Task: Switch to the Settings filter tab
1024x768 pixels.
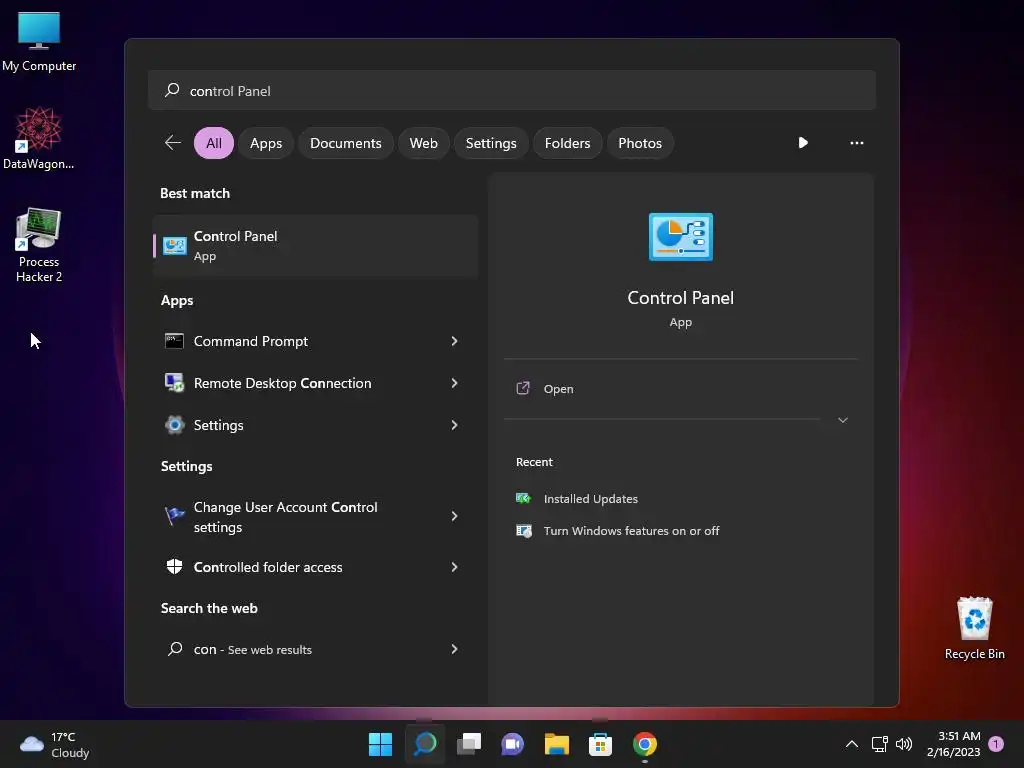Action: tap(490, 143)
